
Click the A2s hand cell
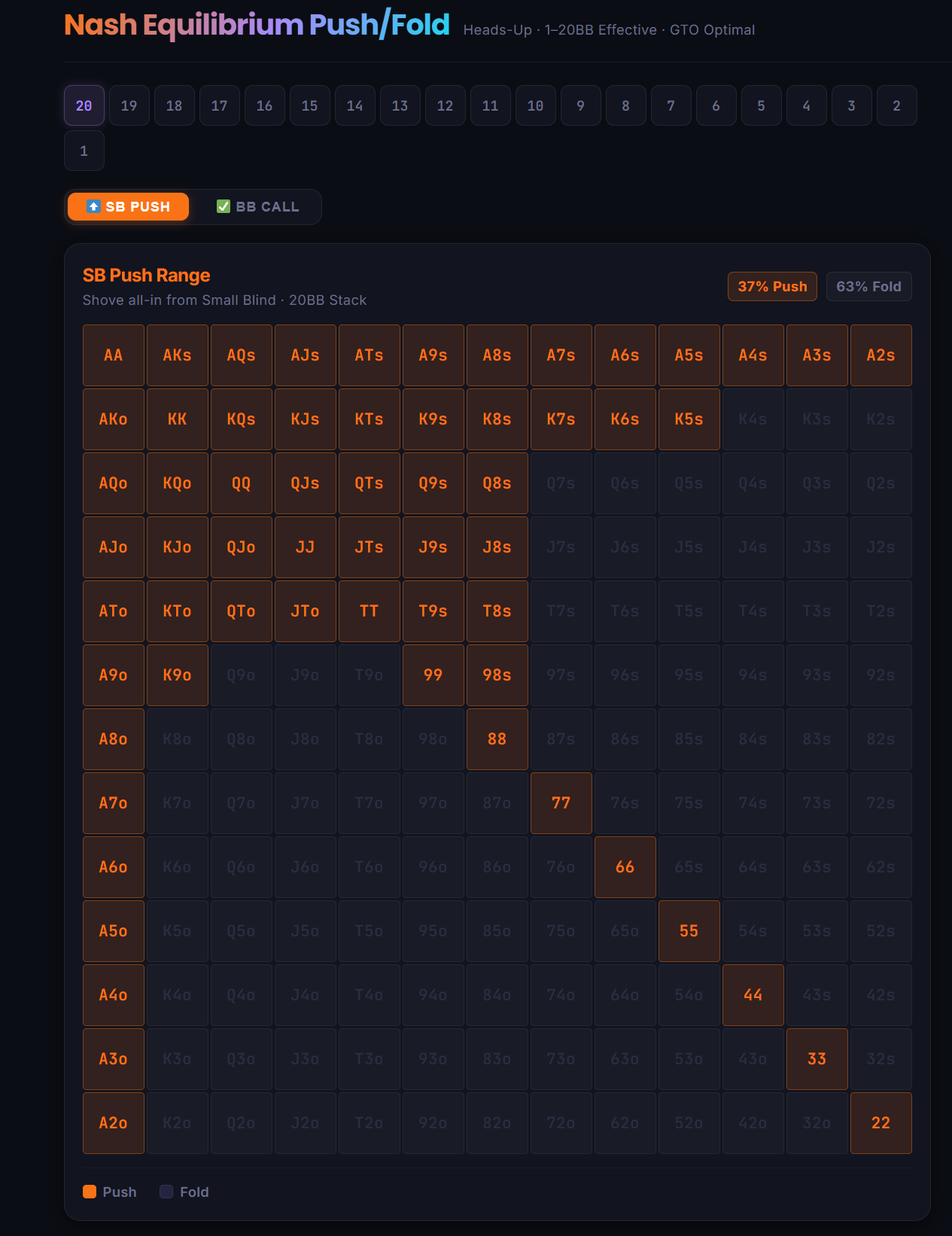coord(881,355)
